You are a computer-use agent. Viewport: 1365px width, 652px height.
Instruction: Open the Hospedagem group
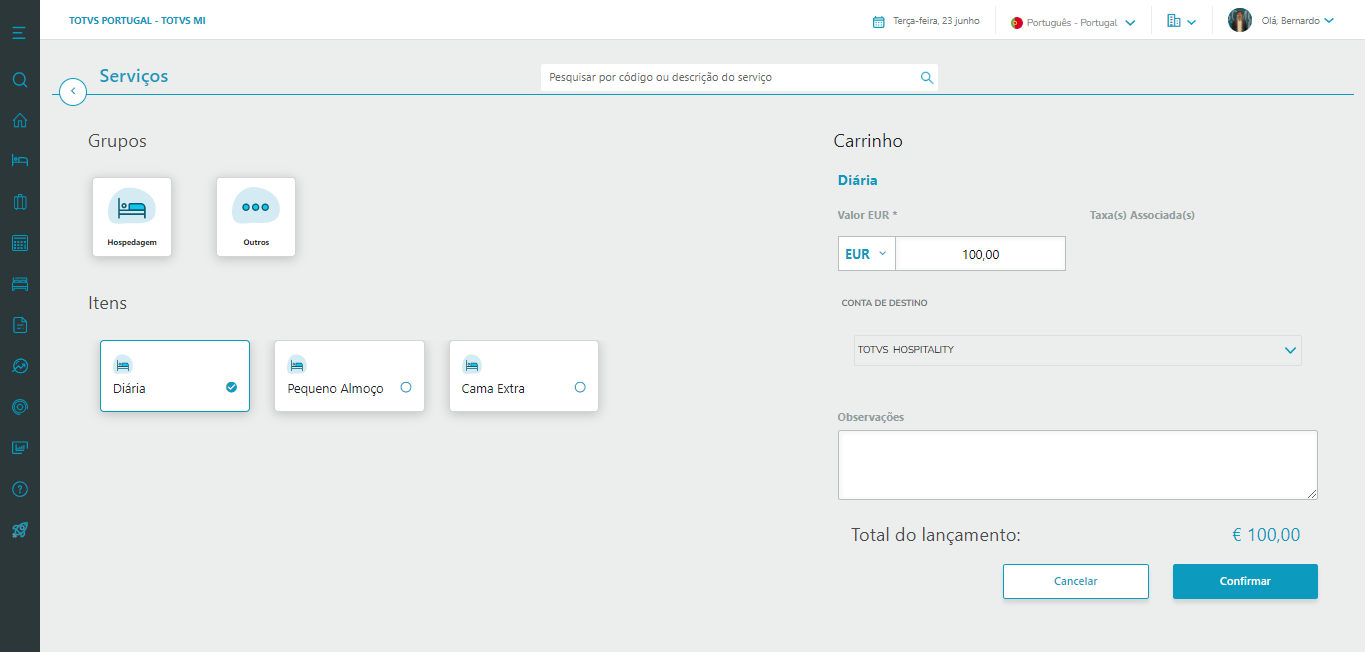click(132, 217)
